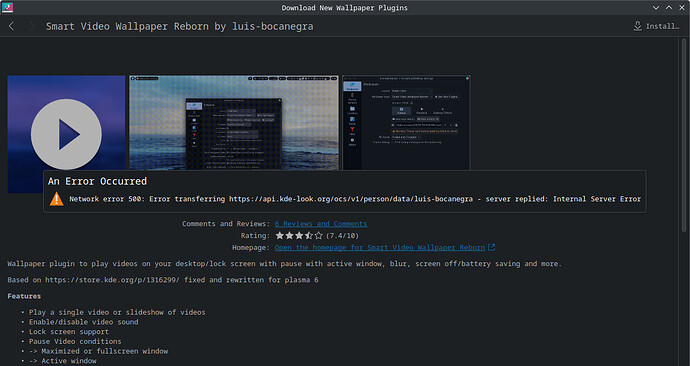Play the video preview thumbnail
The width and height of the screenshot is (690, 366).
click(66, 134)
